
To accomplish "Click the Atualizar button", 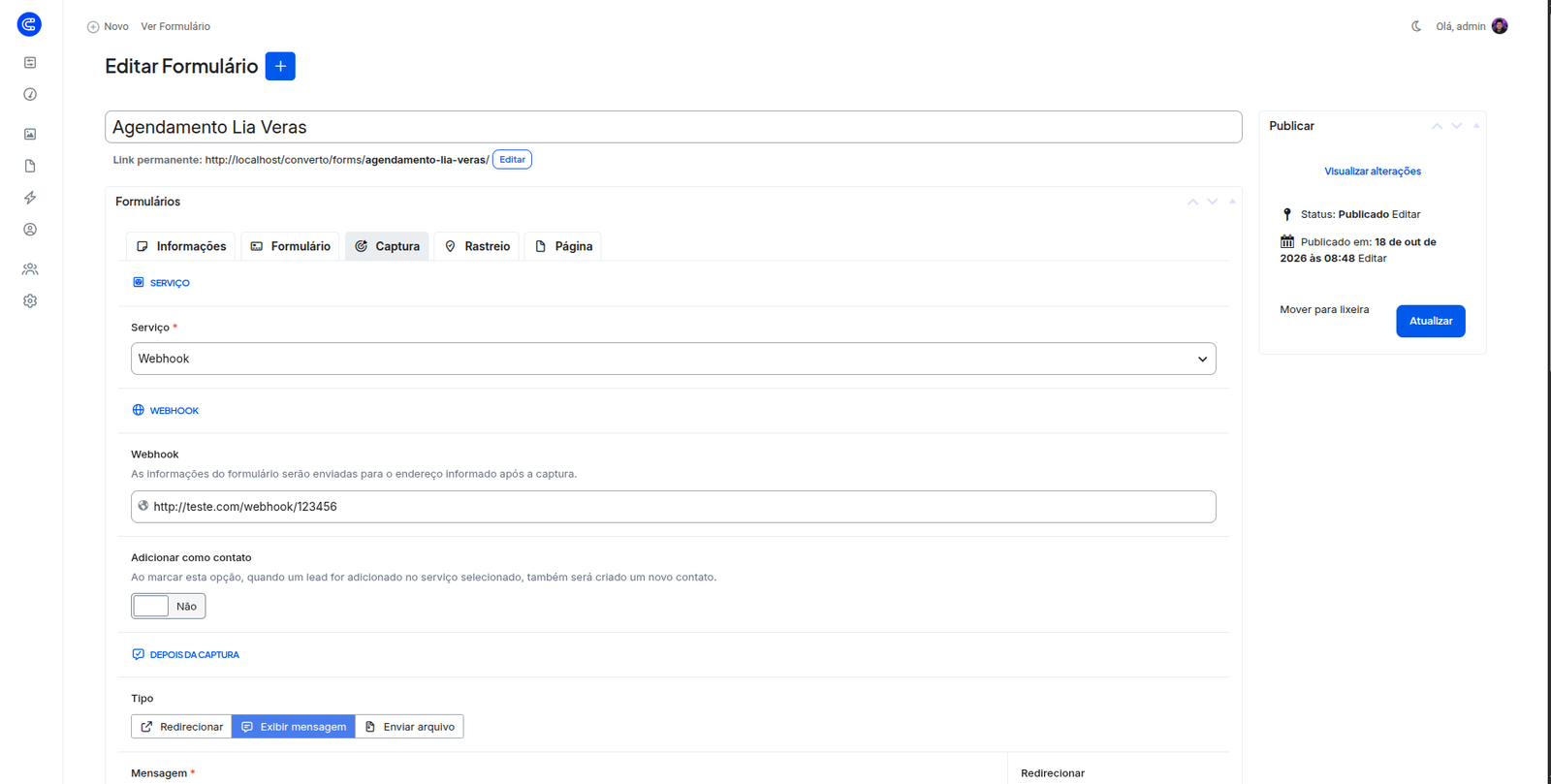I will 1431,321.
